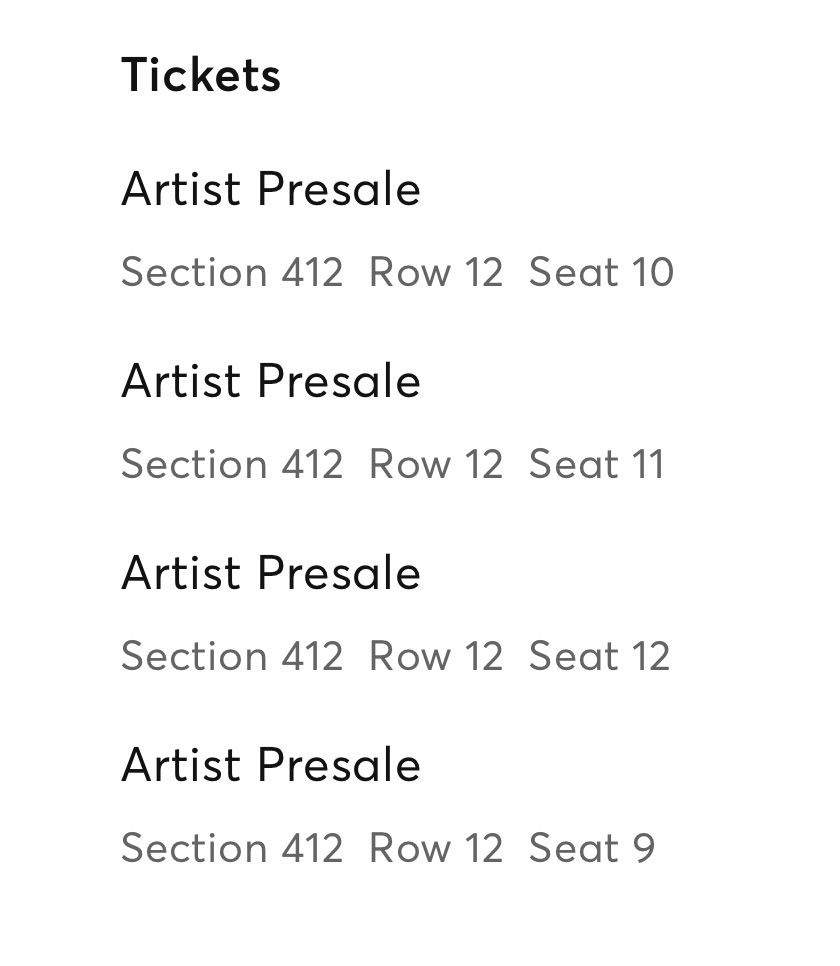This screenshot has width=840, height=966.
Task: Click the word 'Presale' in the first ticket
Action: [x=339, y=190]
